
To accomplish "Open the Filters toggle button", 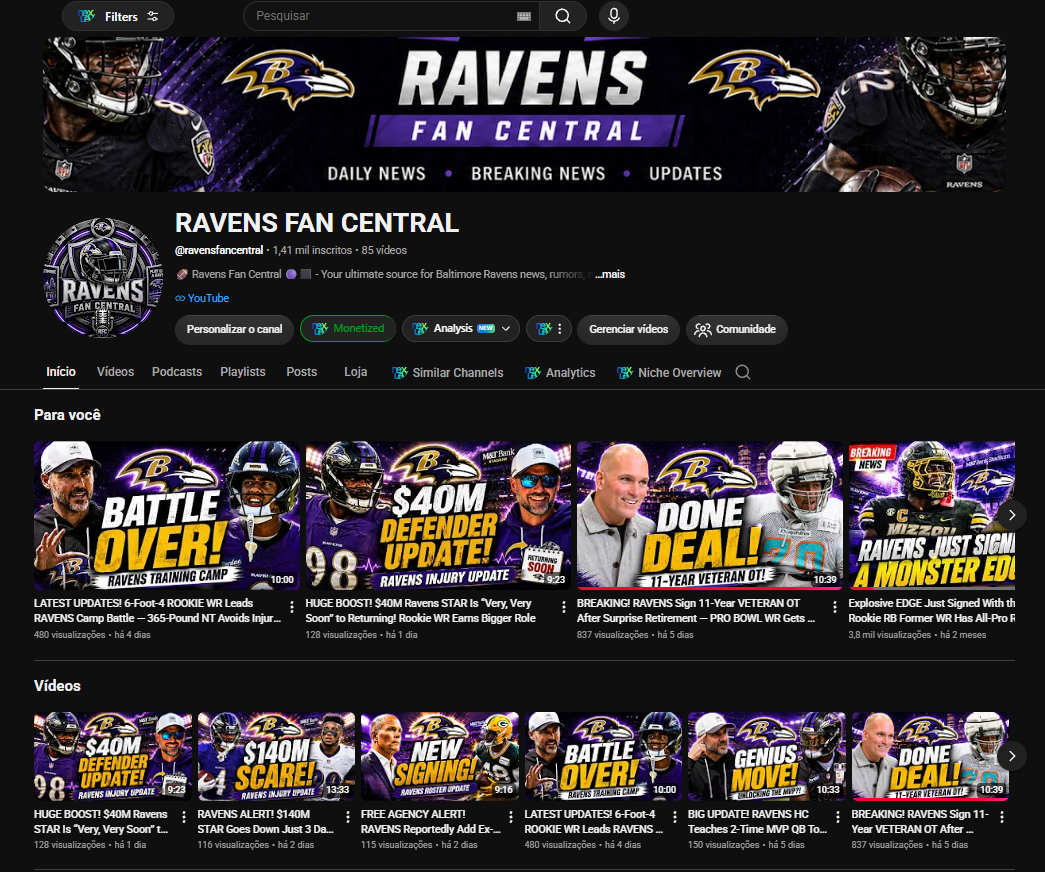I will click(118, 16).
